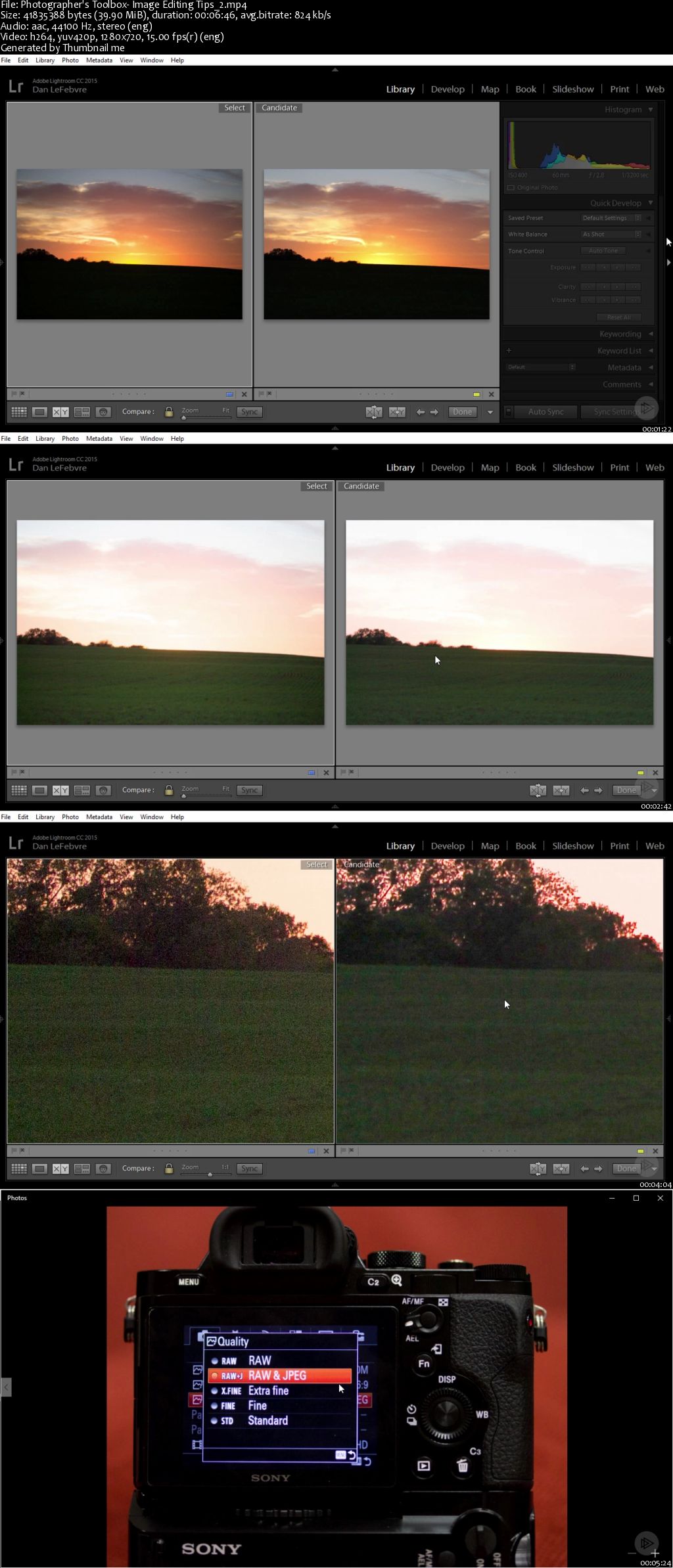Click the Done button in 00:01:22 frame
Image resolution: width=673 pixels, height=1568 pixels.
pos(463,412)
